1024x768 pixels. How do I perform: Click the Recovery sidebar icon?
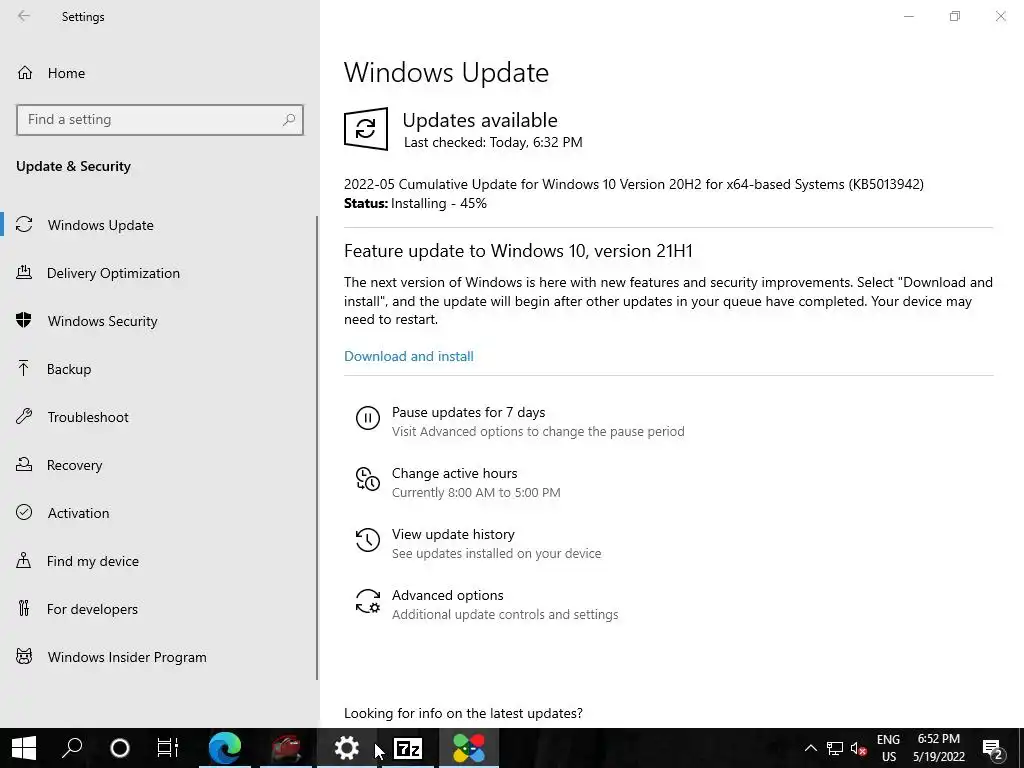(24, 464)
